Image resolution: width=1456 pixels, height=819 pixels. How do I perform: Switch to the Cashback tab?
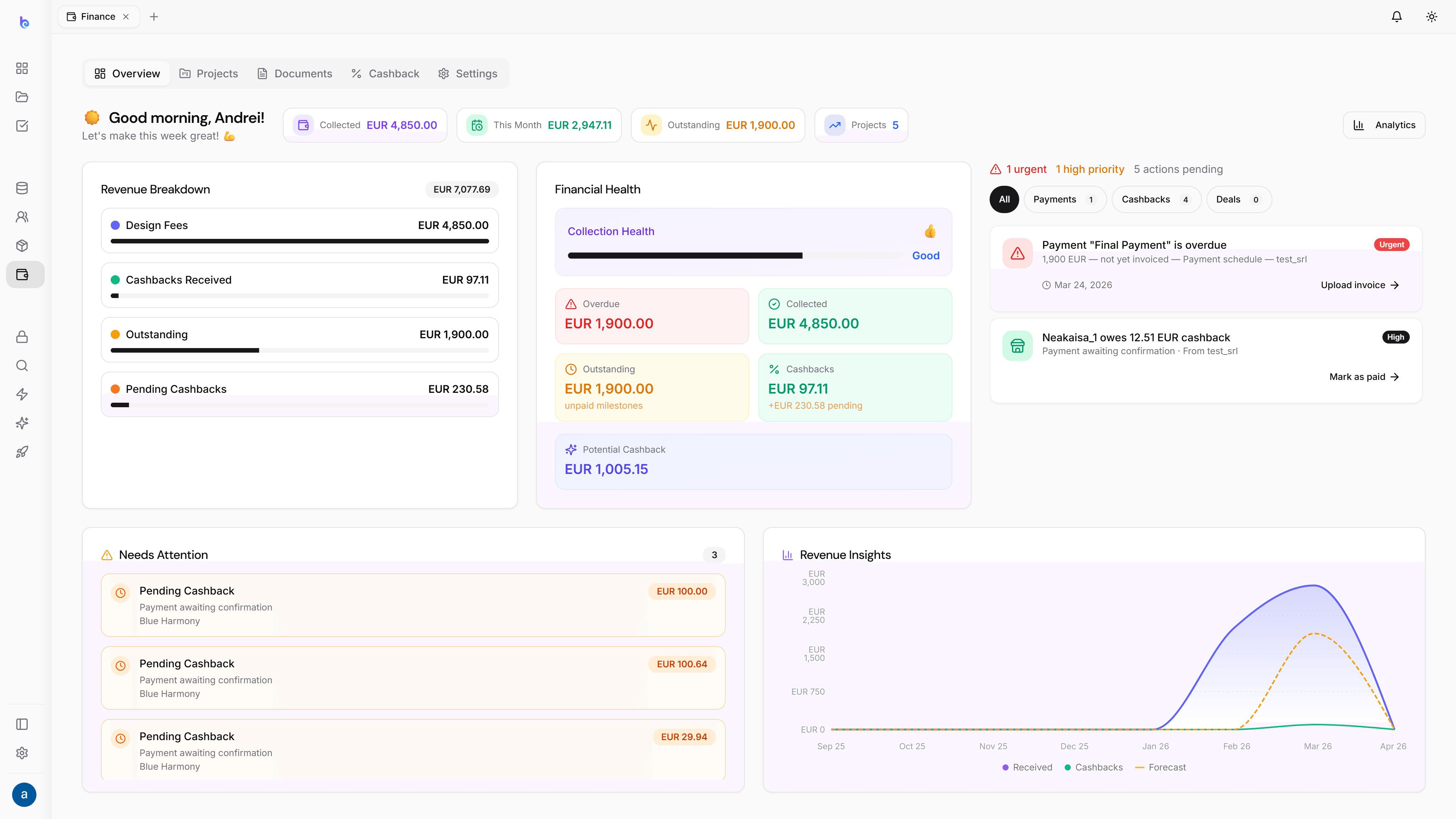[x=386, y=74]
